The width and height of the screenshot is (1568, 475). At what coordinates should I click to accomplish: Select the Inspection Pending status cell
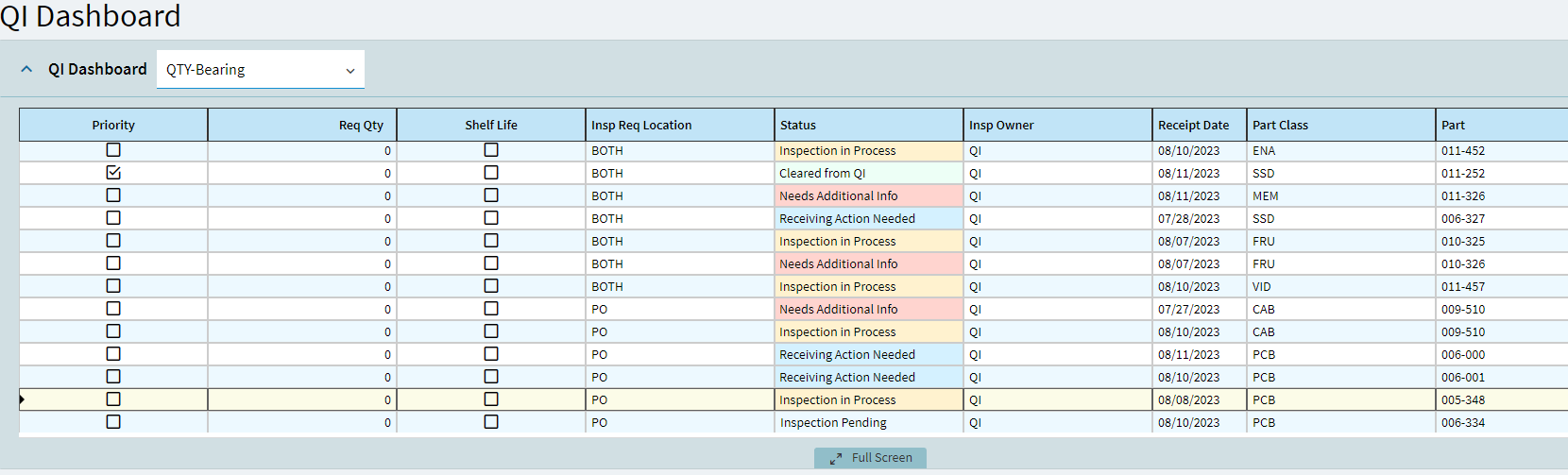pyautogui.click(x=868, y=423)
